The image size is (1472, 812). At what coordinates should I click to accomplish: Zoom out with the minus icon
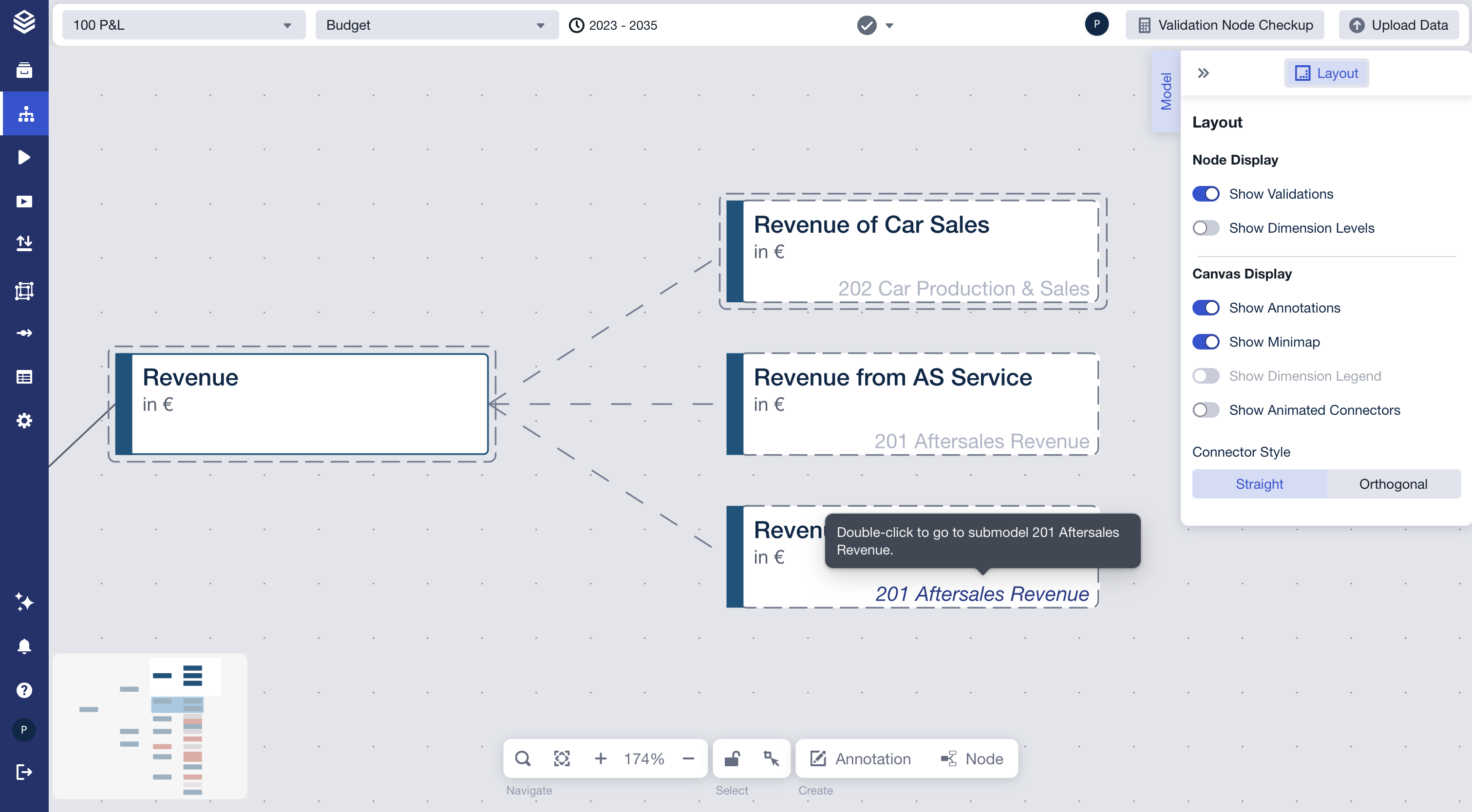688,758
